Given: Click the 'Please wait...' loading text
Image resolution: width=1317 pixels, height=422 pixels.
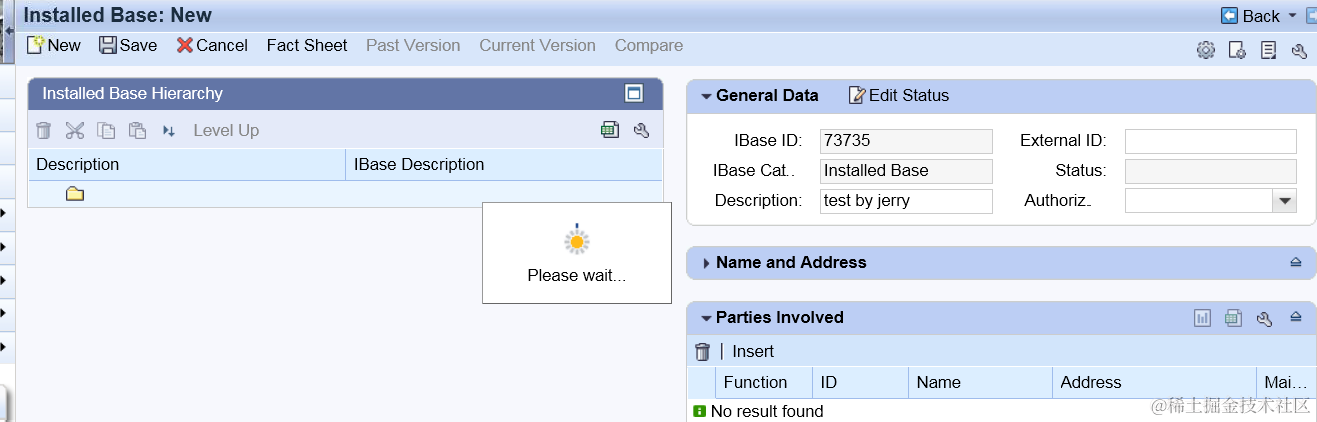Looking at the screenshot, I should coord(576,275).
